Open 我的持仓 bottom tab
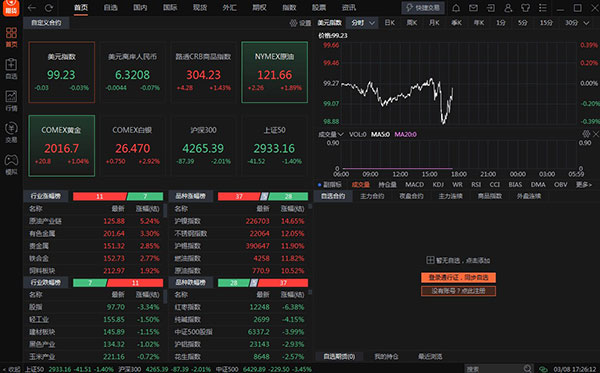The width and height of the screenshot is (600, 373). coord(386,357)
